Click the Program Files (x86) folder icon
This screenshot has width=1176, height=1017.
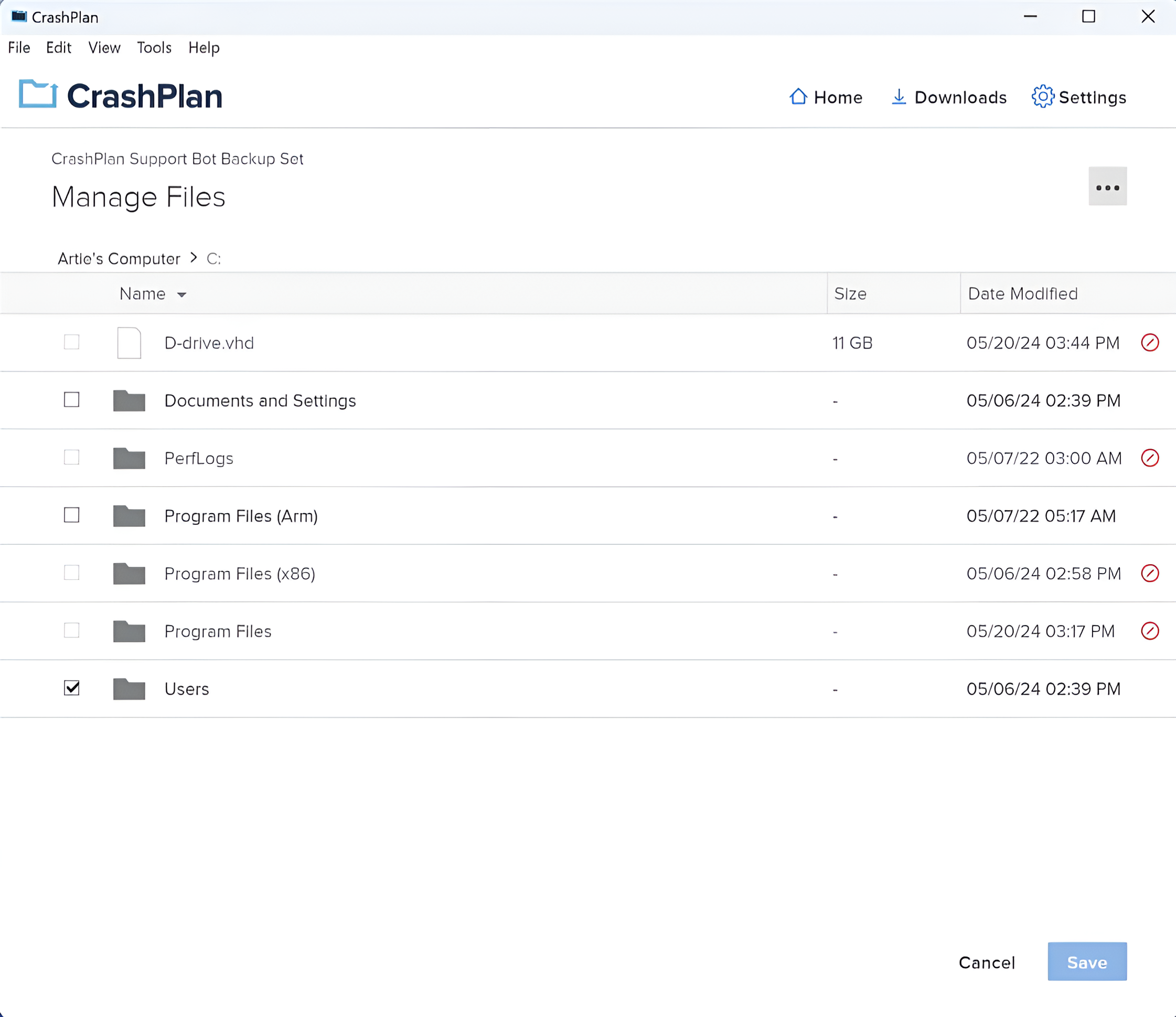pos(129,574)
